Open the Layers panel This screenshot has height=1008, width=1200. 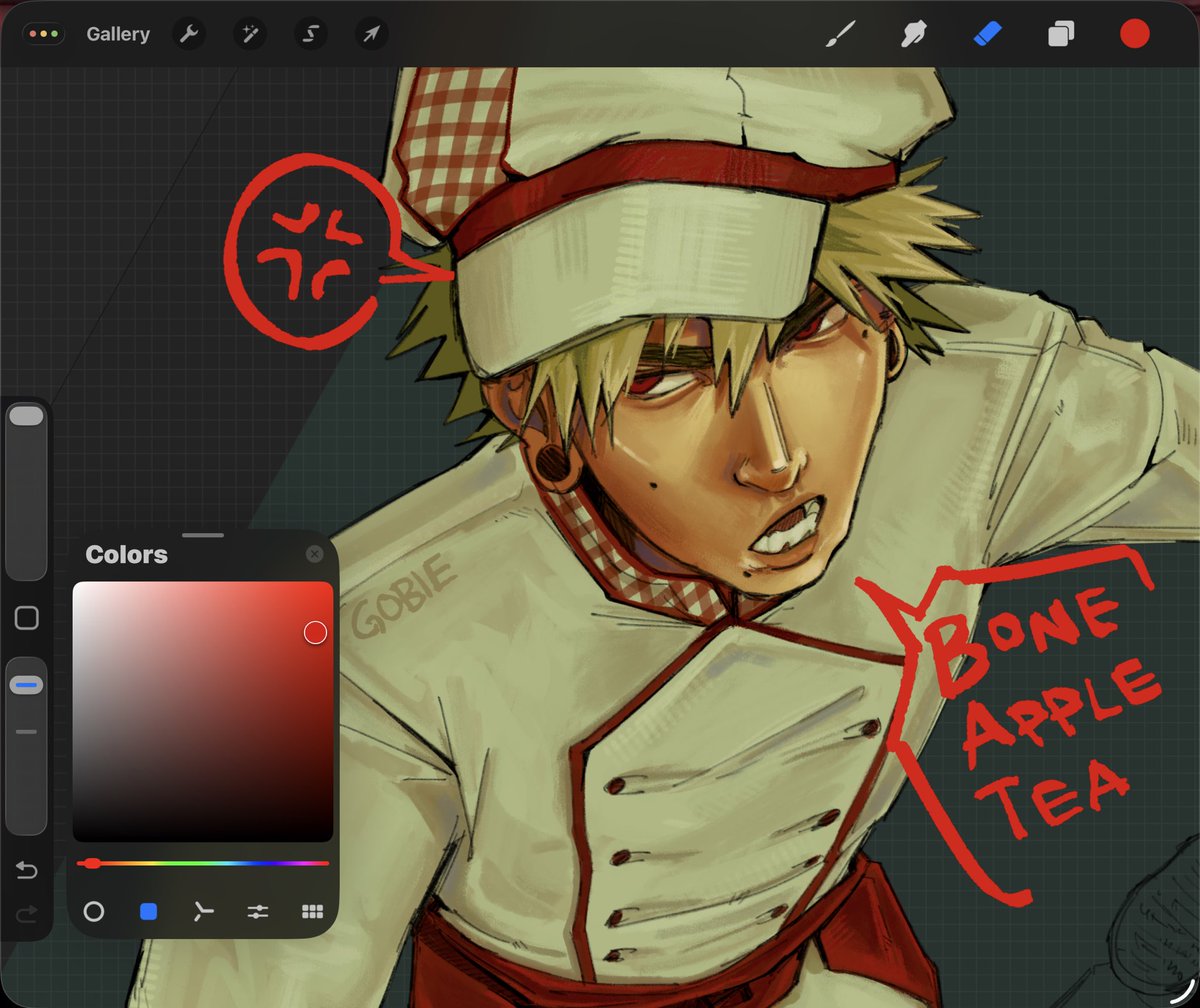1060,35
